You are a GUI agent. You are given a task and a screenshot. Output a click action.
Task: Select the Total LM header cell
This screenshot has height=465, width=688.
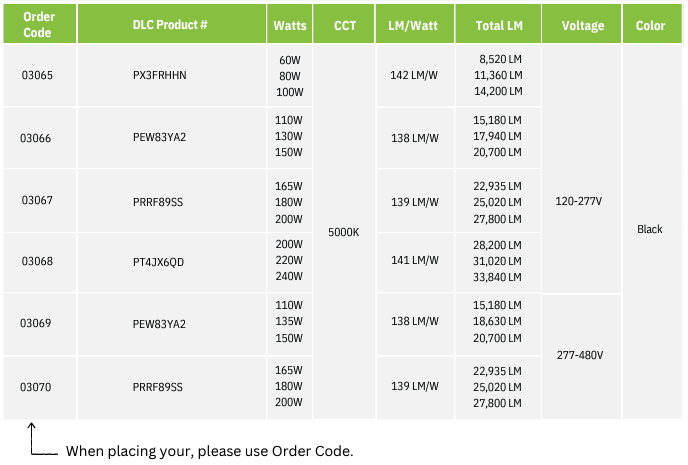tap(498, 24)
